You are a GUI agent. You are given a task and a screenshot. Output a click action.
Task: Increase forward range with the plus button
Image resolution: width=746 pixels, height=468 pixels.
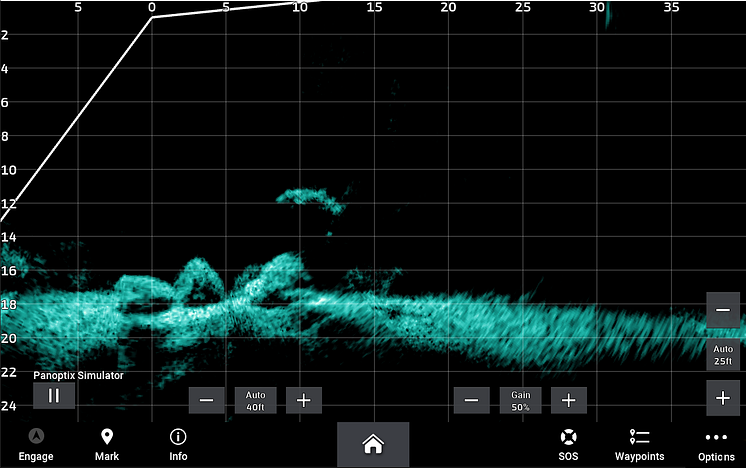pos(304,400)
